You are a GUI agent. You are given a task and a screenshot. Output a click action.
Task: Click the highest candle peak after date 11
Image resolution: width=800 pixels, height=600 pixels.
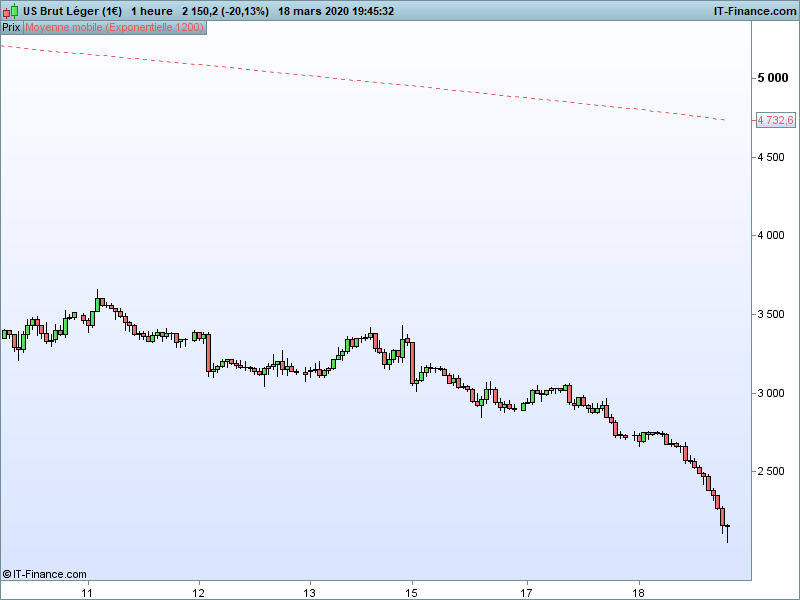(97, 301)
